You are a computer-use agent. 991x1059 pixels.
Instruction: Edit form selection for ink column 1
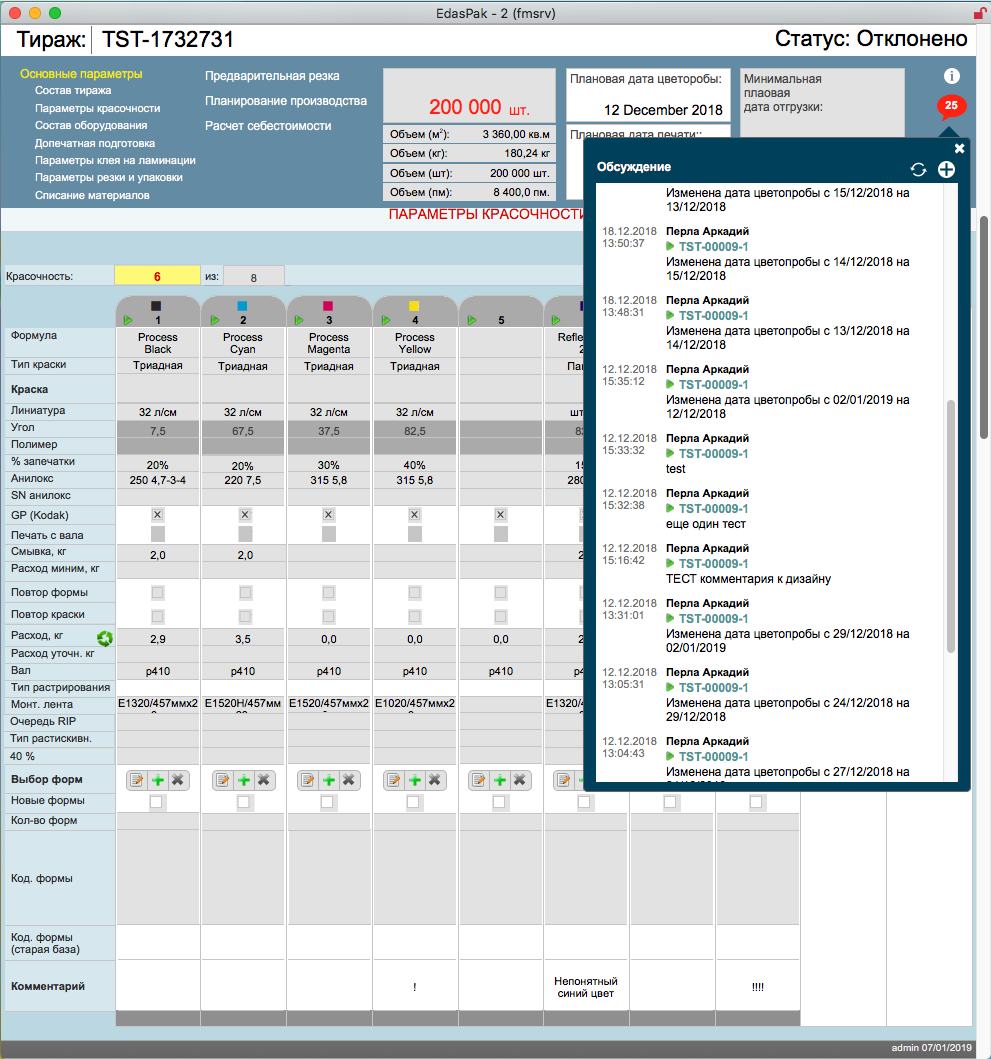coord(136,780)
